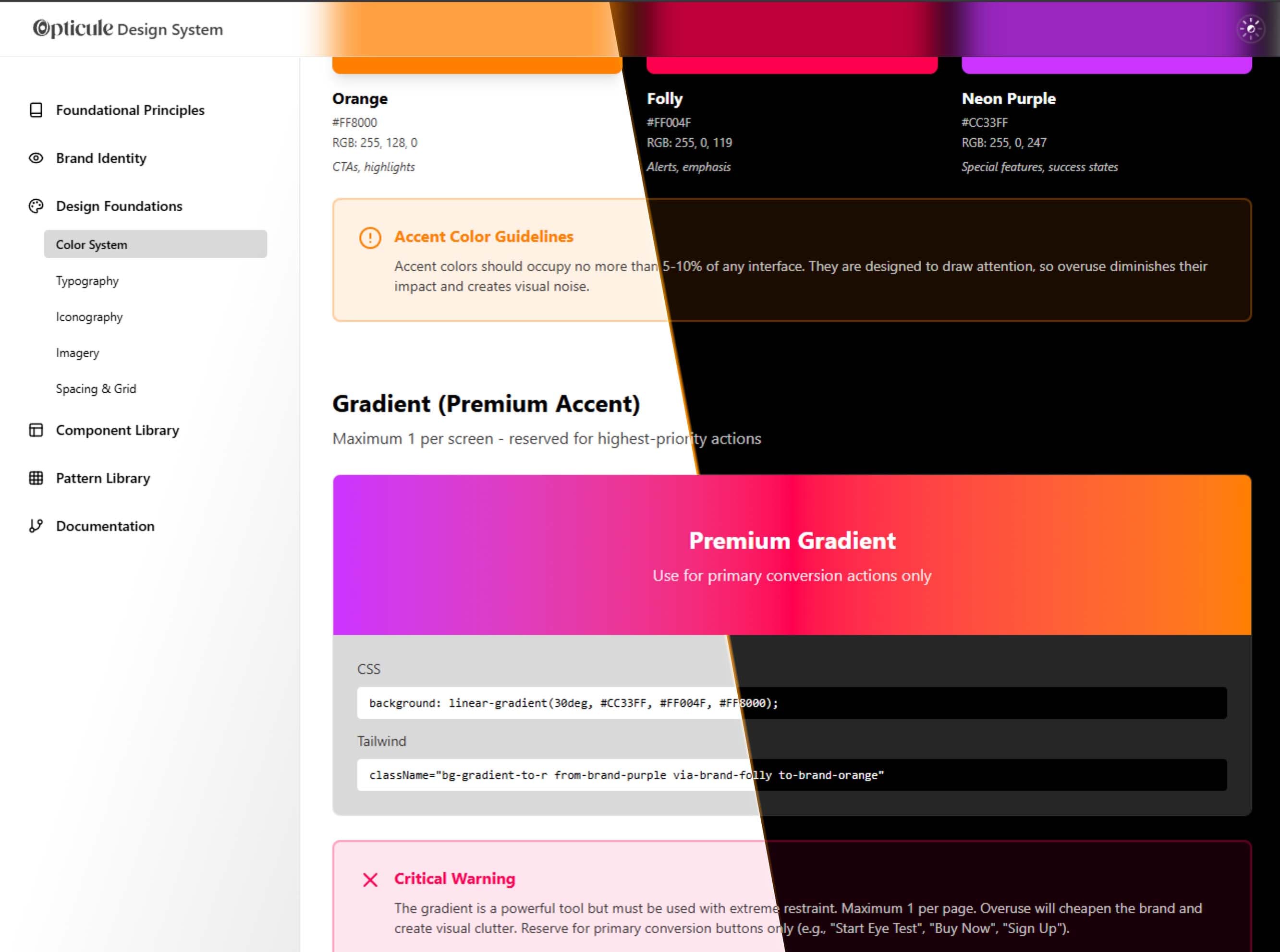This screenshot has width=1280, height=952.
Task: Click the Brand Identity eye icon
Action: tap(36, 158)
